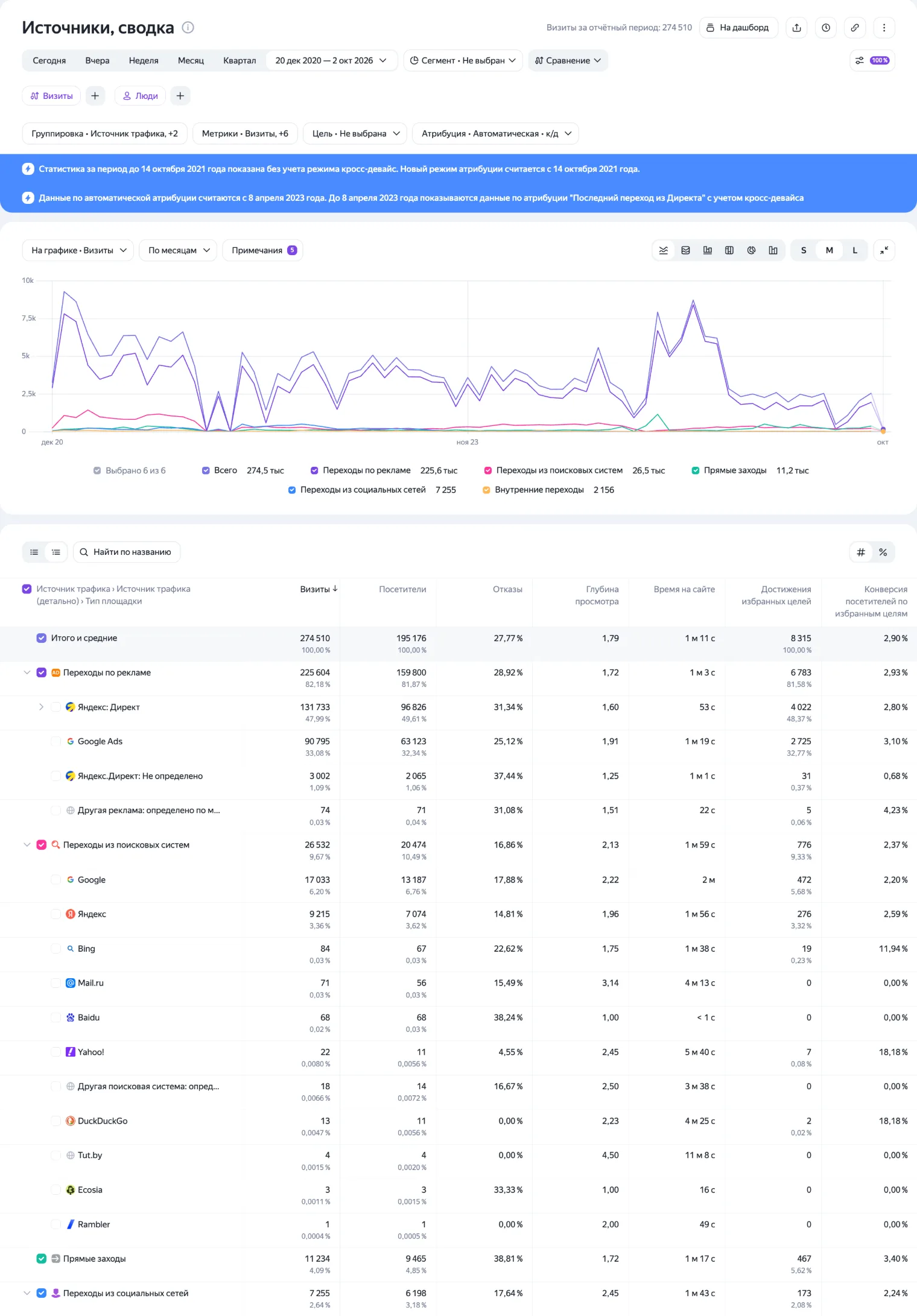Check the Яндекс: Директ row checkbox
The height and width of the screenshot is (1316, 917).
coord(56,707)
